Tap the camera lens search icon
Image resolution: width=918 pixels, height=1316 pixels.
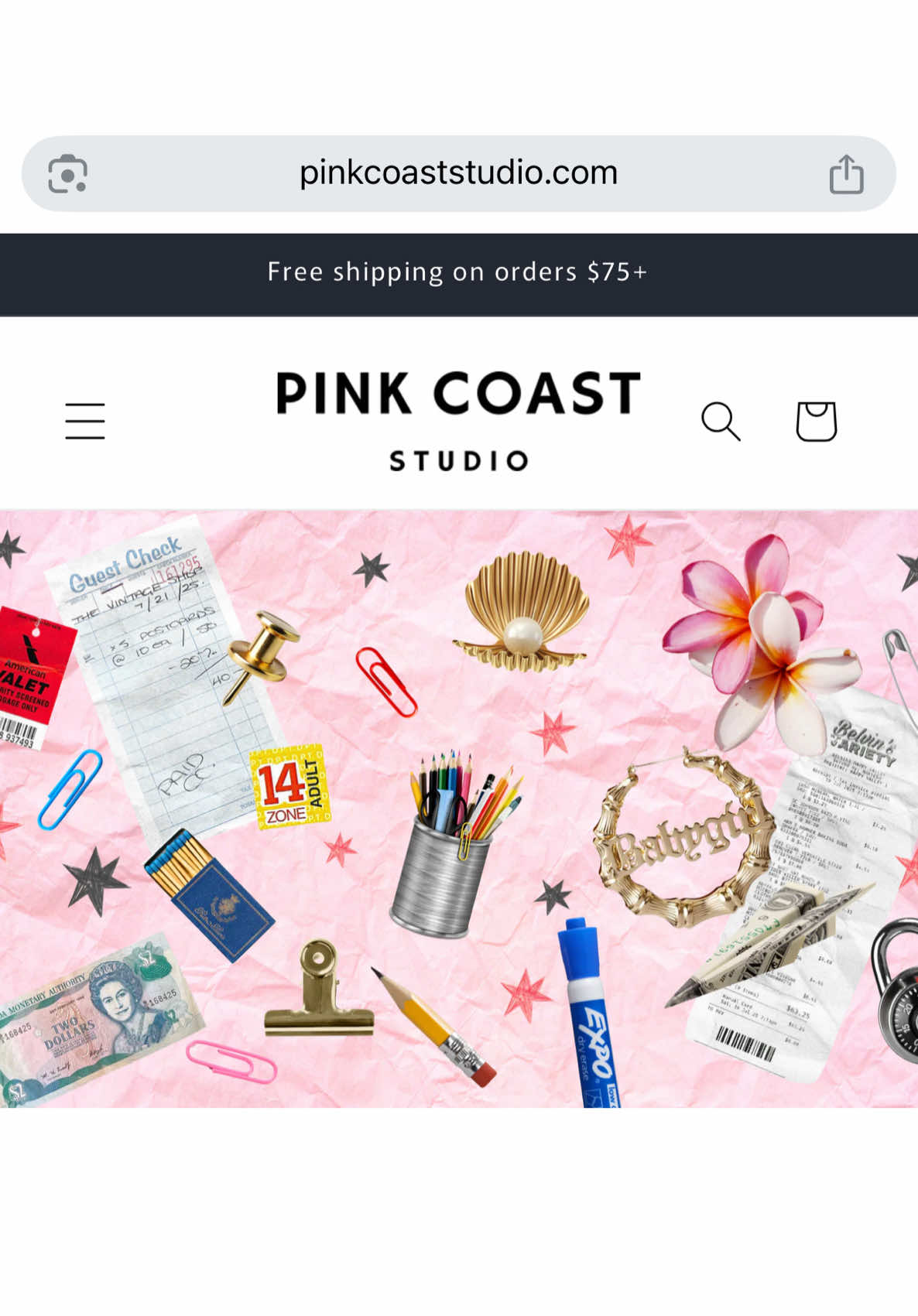point(68,173)
